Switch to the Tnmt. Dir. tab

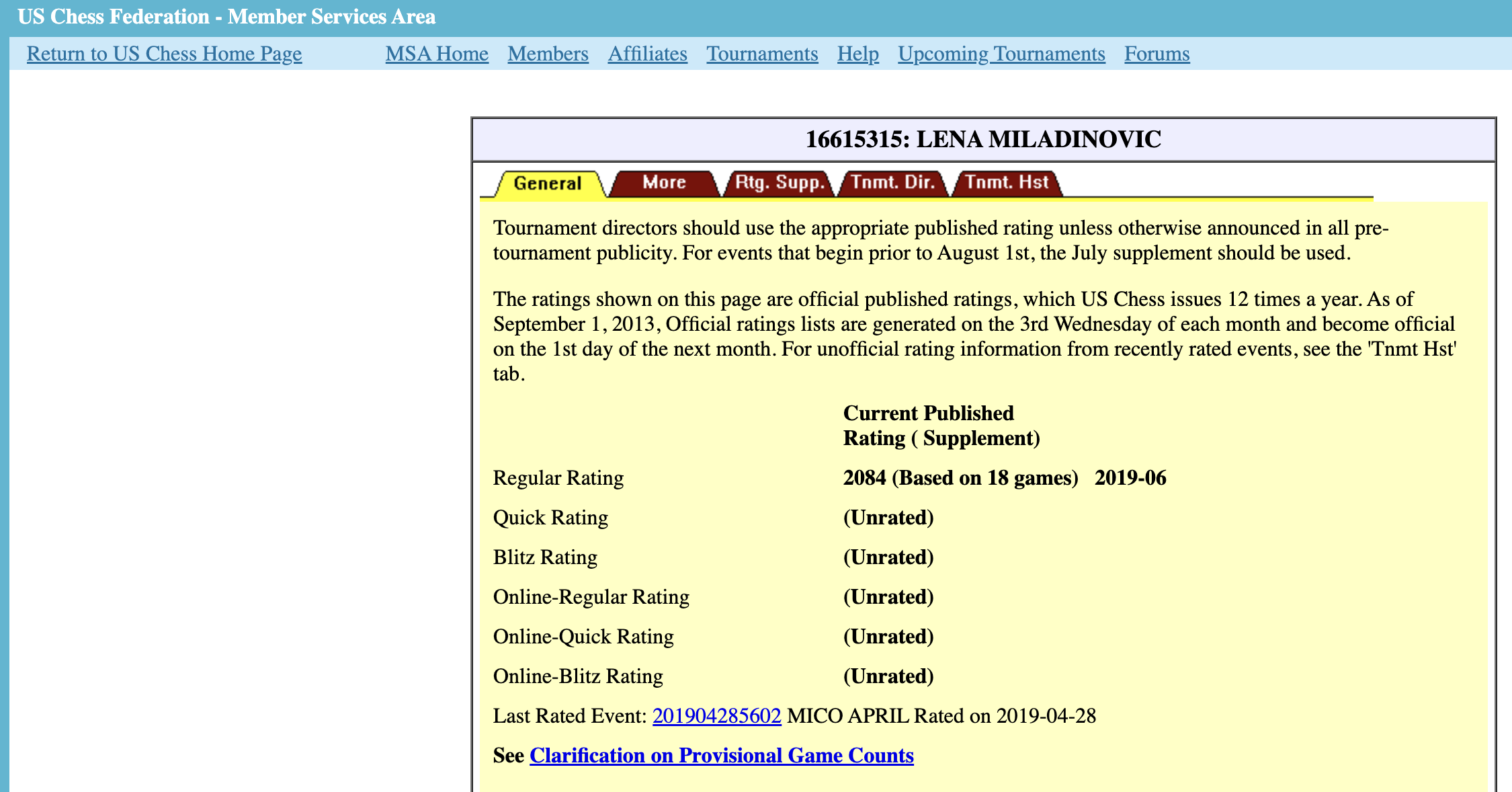pyautogui.click(x=893, y=183)
